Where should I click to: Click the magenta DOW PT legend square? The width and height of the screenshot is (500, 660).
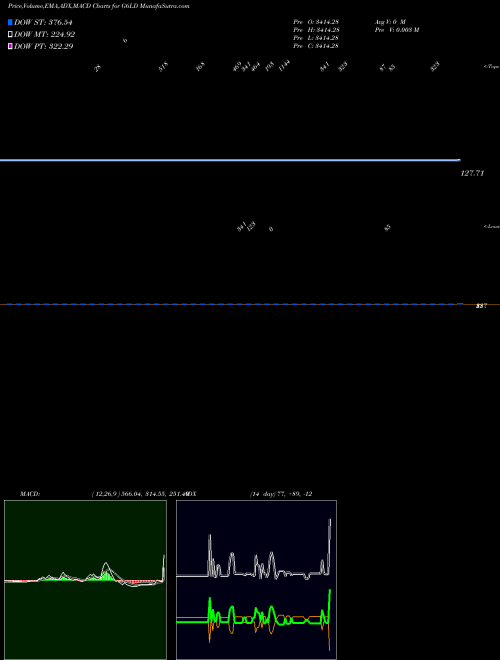coord(10,46)
